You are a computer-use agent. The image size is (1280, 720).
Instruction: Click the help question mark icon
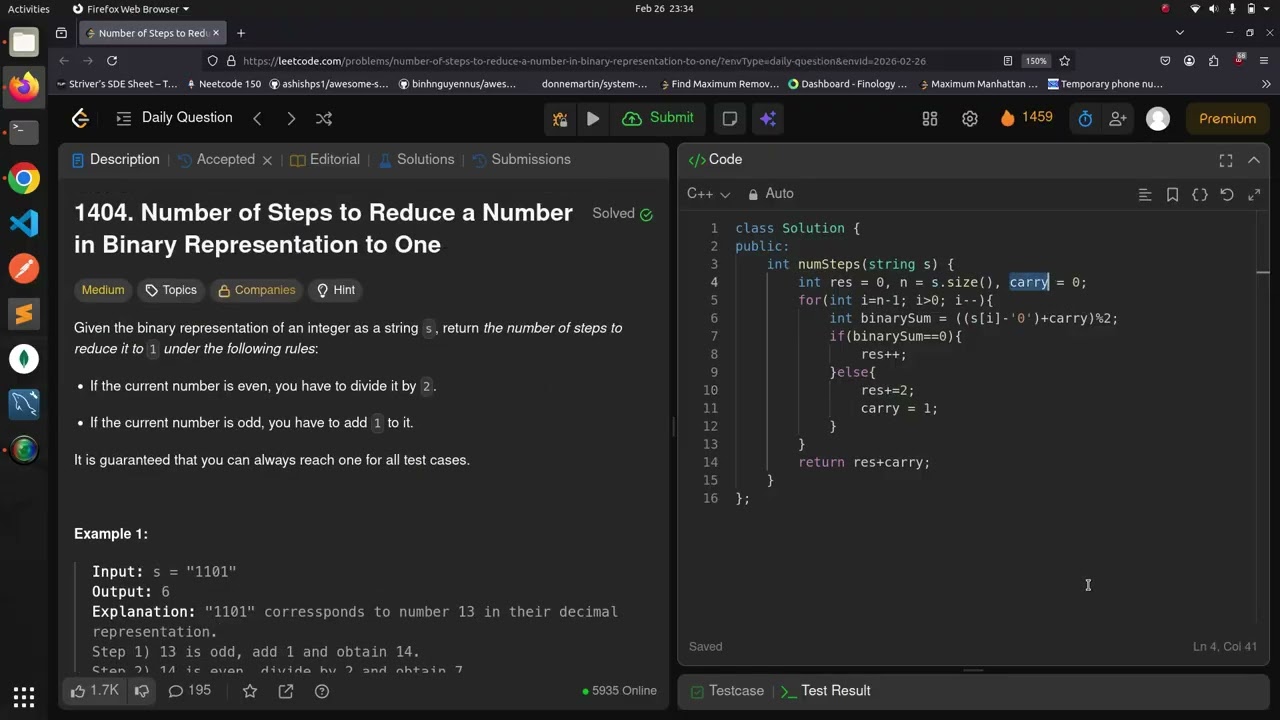322,691
